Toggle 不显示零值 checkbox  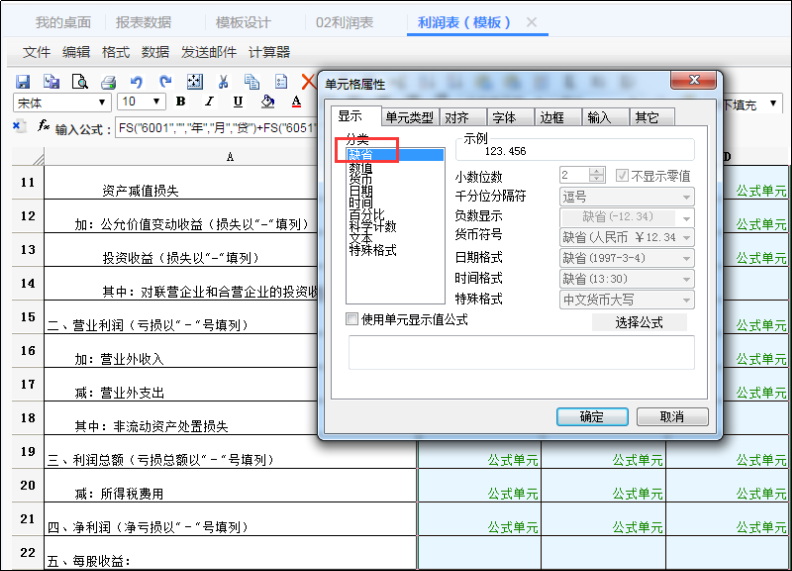point(622,176)
